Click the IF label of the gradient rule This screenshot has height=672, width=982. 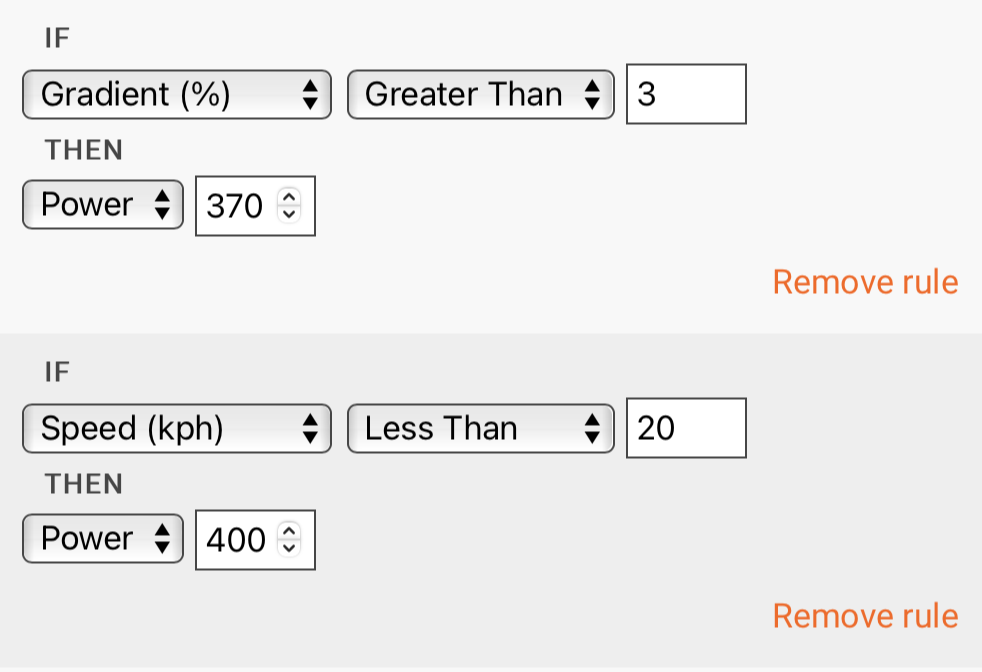click(x=58, y=39)
